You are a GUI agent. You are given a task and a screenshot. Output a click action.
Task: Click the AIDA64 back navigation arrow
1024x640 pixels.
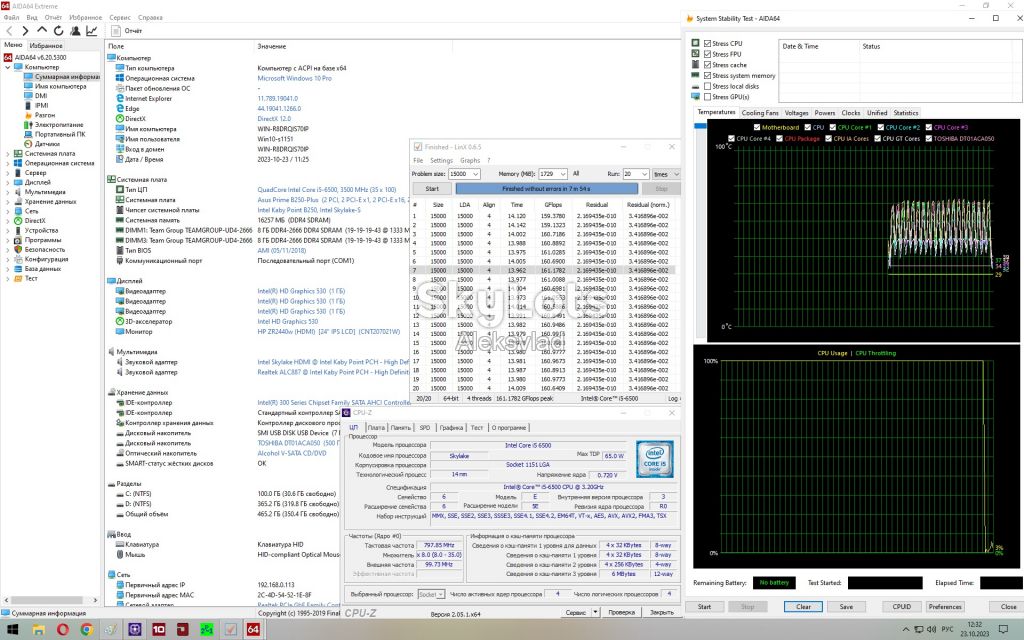coord(9,31)
